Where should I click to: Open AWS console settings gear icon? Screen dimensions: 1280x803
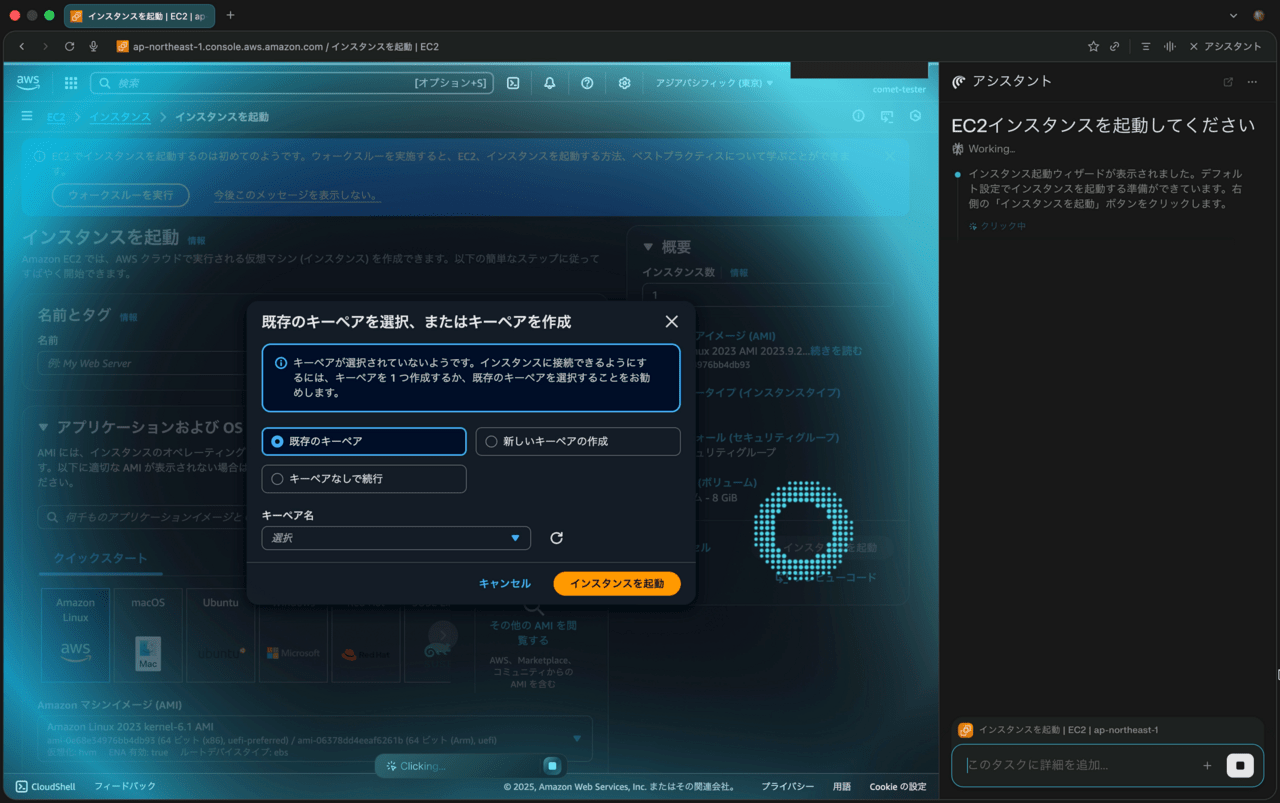coord(624,83)
